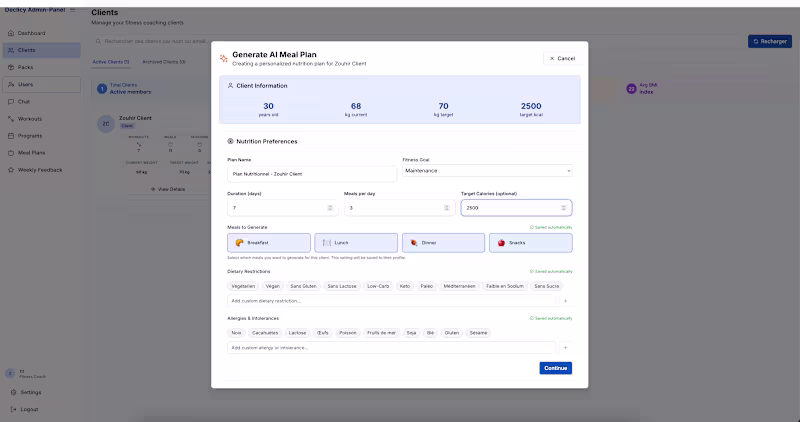Select the Soja allergy chip
Screen dimensions: 800x422
(411, 333)
